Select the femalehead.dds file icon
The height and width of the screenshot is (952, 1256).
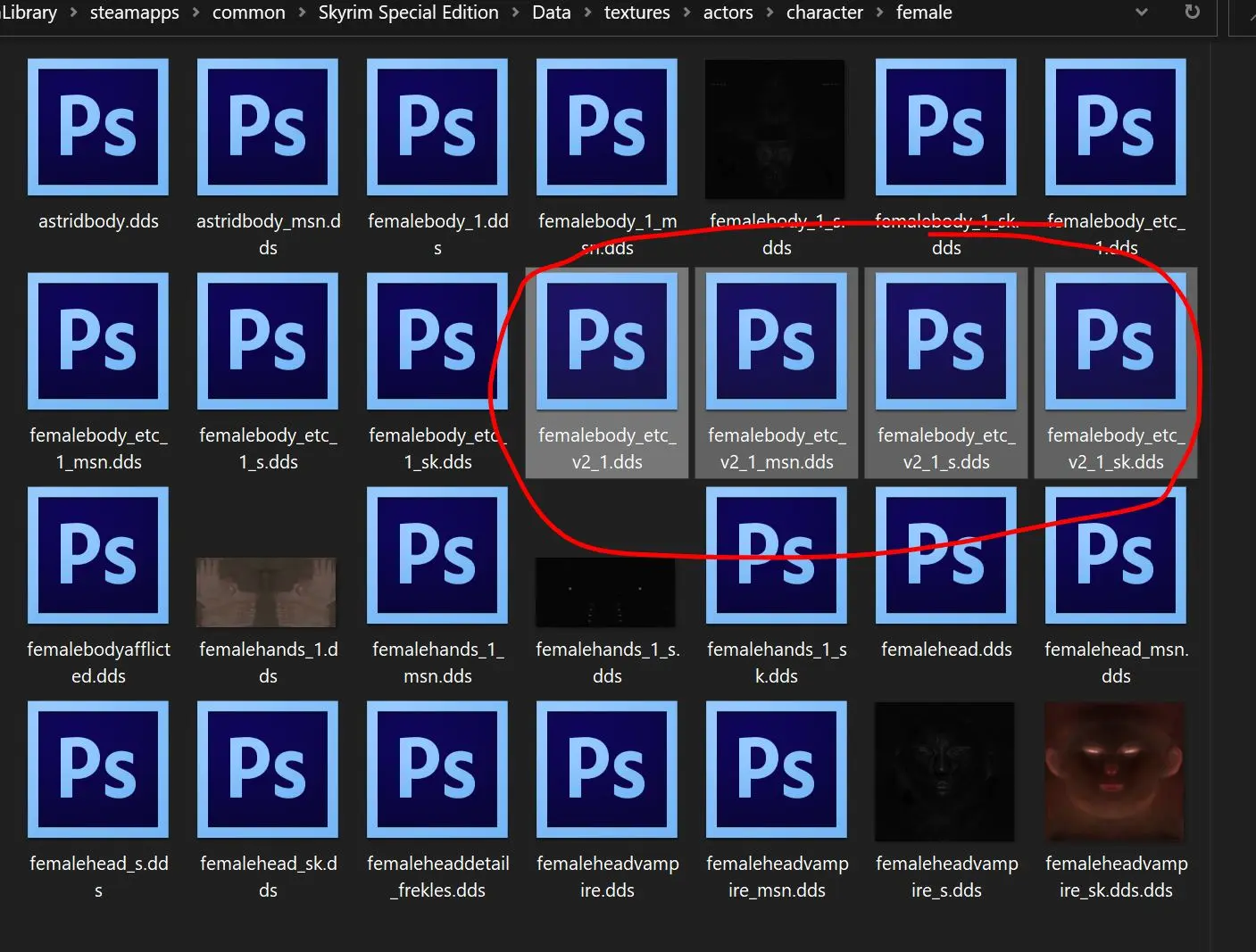pyautogui.click(x=946, y=555)
